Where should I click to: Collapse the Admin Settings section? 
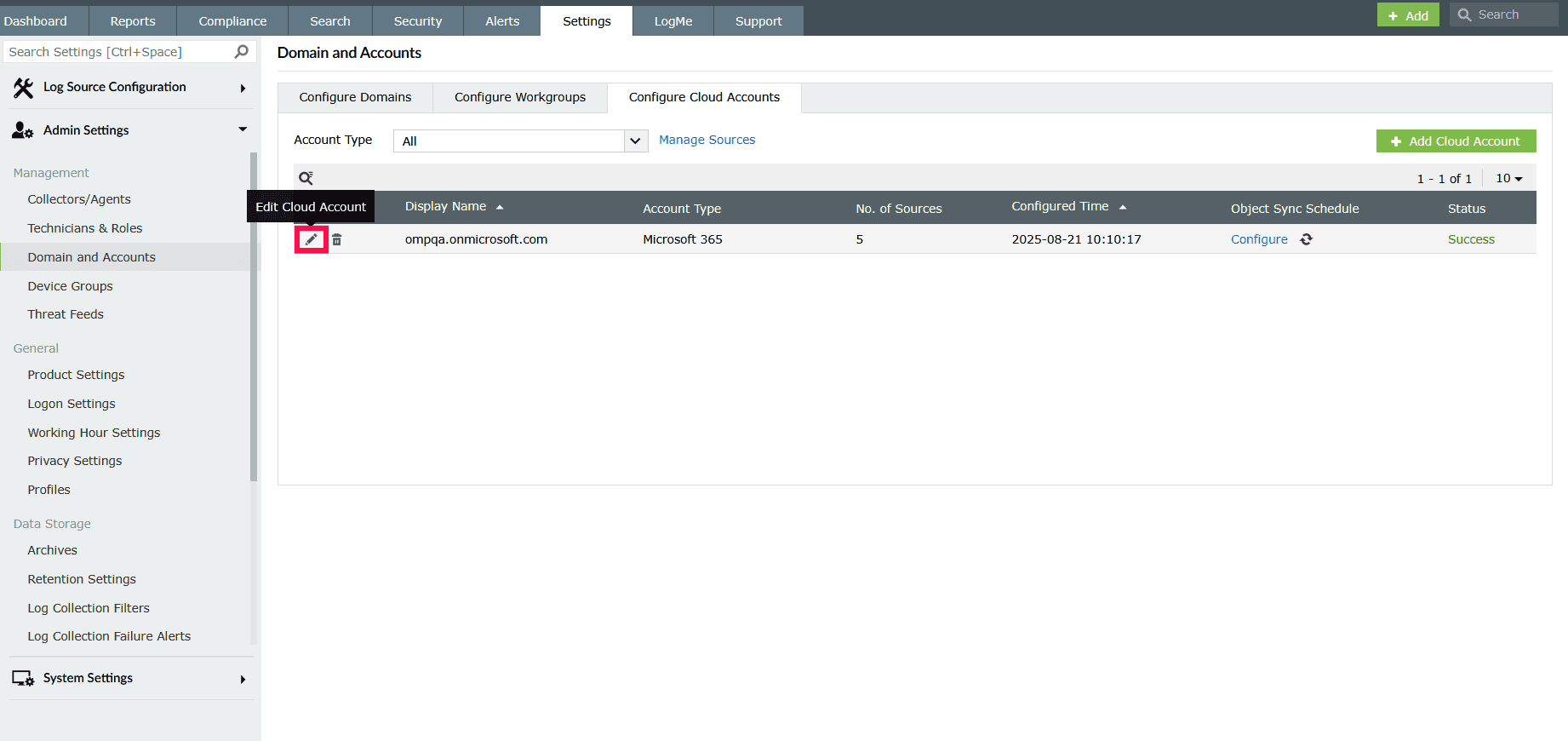pos(243,129)
